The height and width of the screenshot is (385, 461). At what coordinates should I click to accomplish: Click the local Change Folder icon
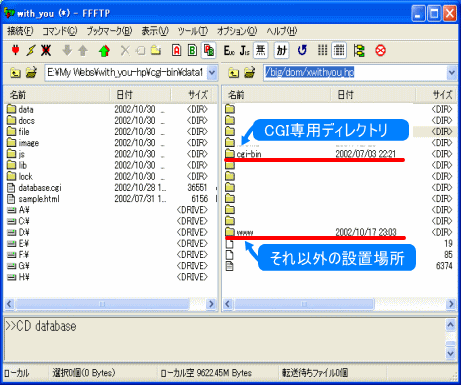pos(31,72)
